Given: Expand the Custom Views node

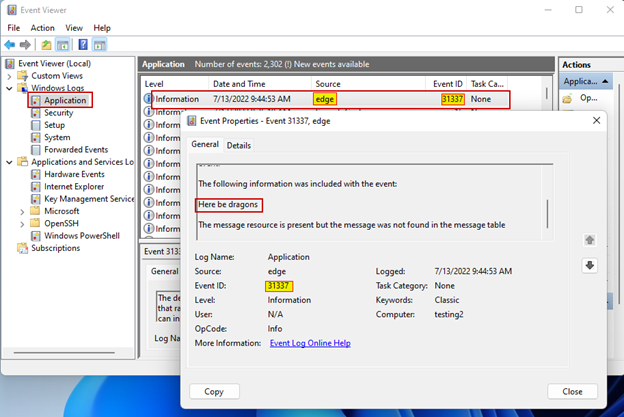Looking at the screenshot, I should coord(10,76).
